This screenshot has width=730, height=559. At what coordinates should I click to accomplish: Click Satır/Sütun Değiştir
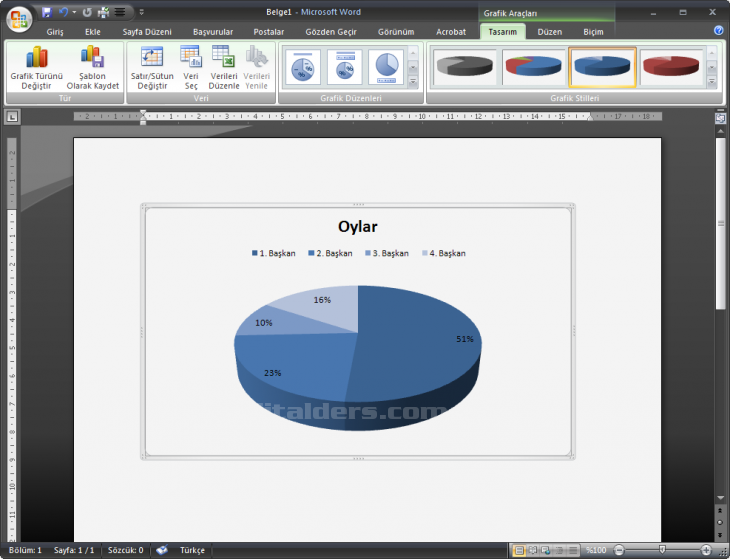coord(152,67)
